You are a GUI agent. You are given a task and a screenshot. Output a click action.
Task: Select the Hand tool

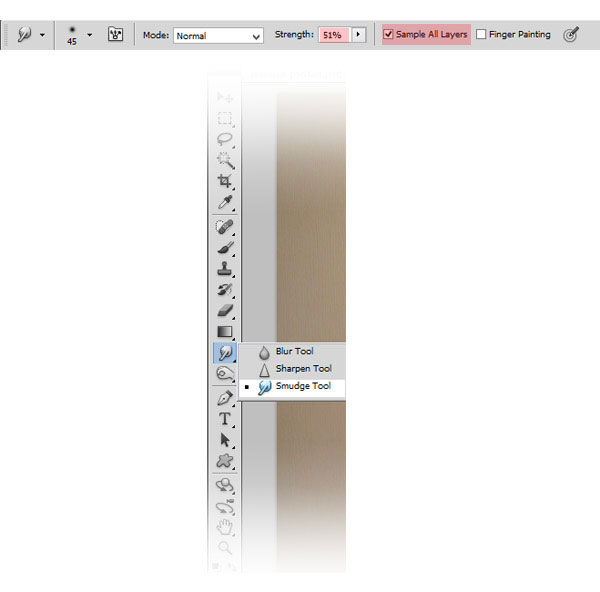pyautogui.click(x=225, y=527)
